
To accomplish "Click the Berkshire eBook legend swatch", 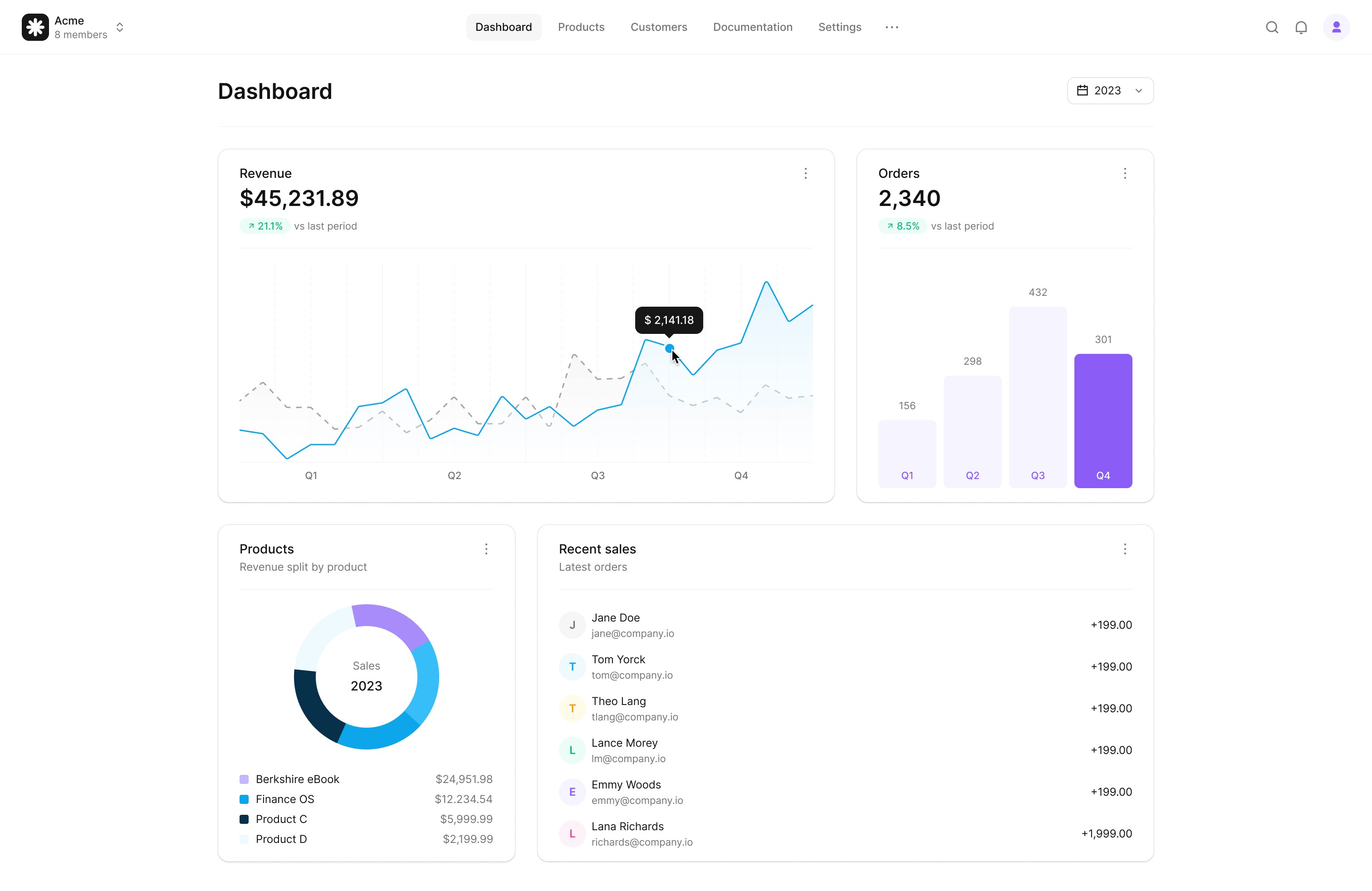I will tap(244, 779).
